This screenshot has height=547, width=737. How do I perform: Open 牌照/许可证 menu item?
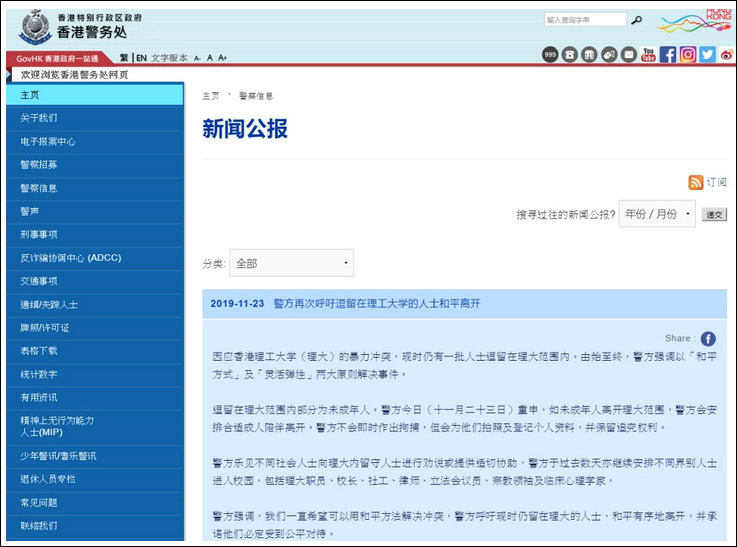(x=95, y=328)
